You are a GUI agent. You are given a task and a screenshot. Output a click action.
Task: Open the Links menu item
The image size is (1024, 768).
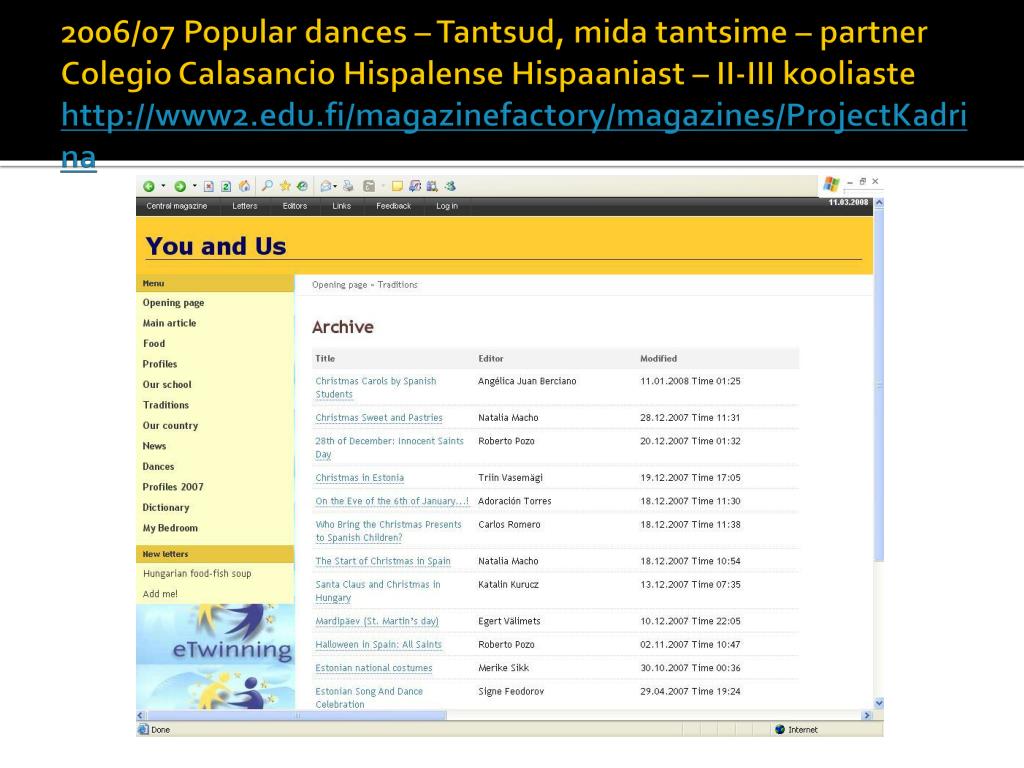pos(342,206)
